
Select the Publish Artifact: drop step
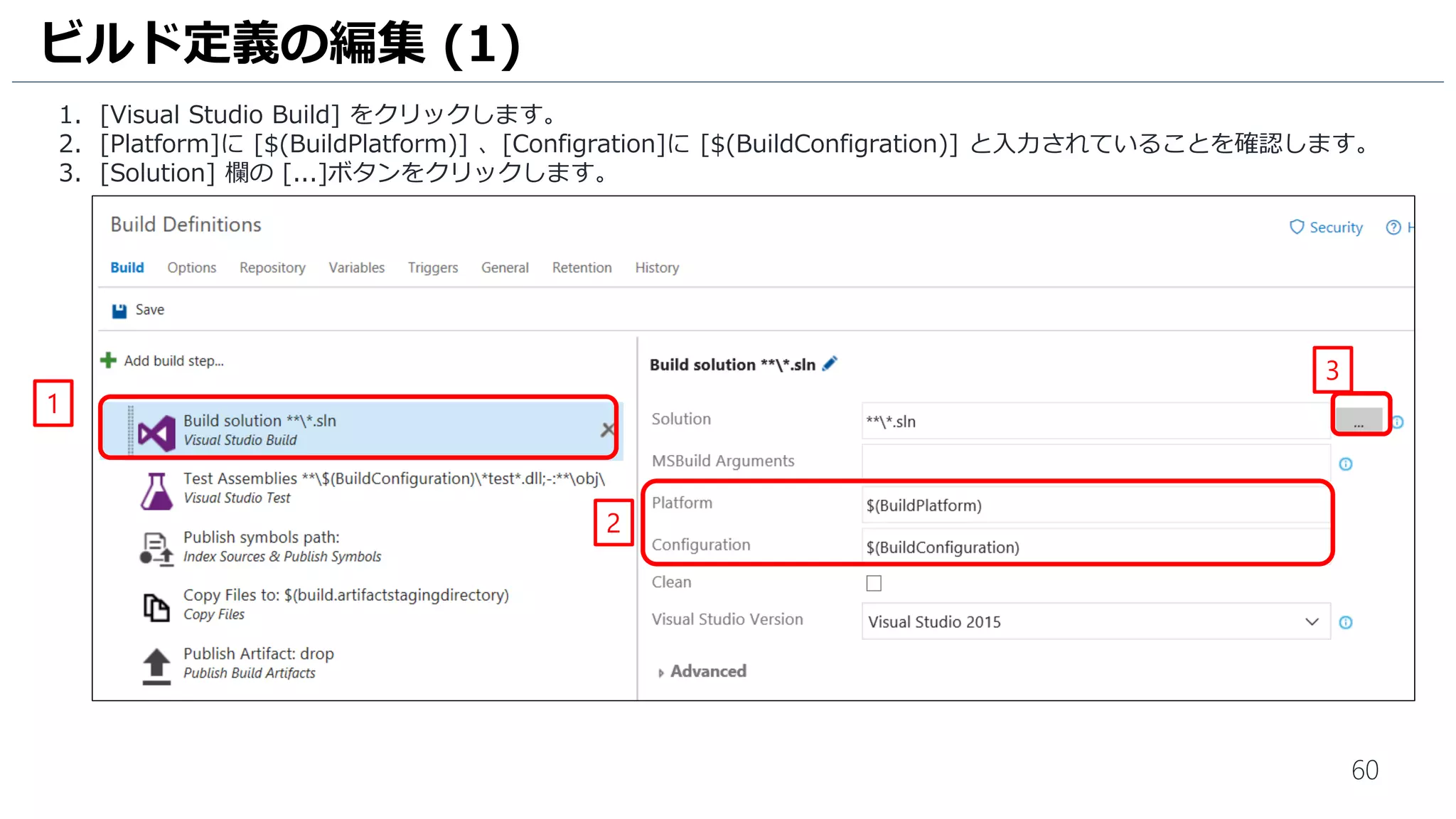363,663
